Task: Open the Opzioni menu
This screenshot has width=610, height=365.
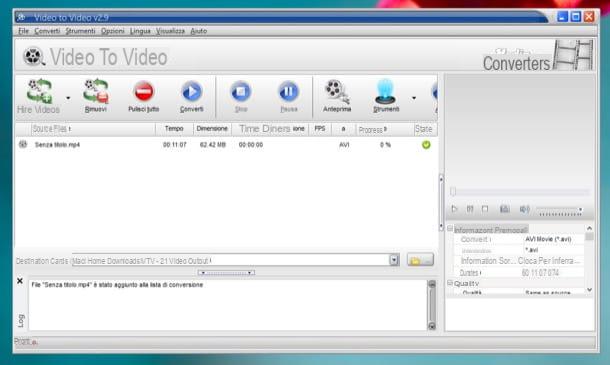Action: pyautogui.click(x=113, y=31)
